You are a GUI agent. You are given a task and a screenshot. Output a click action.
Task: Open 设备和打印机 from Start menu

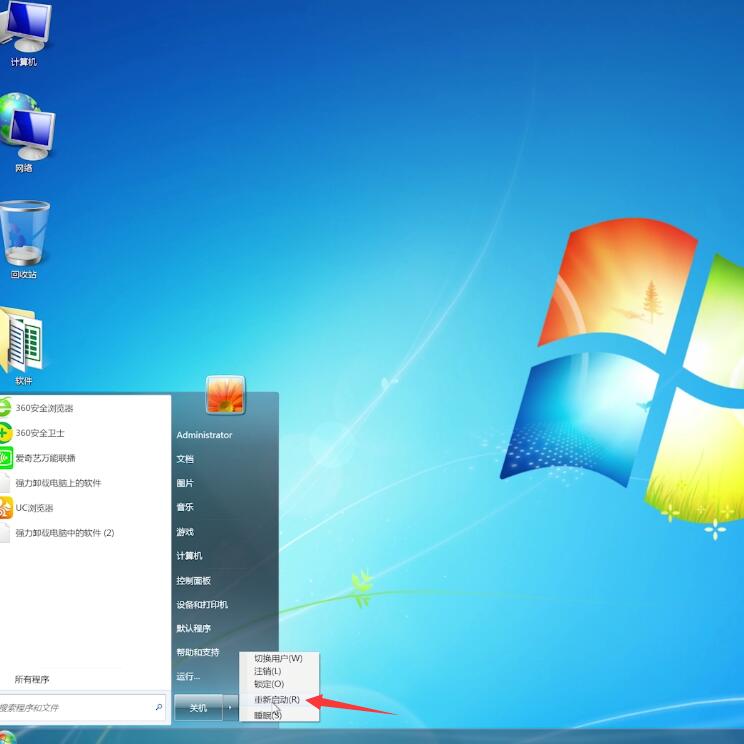coord(202,604)
